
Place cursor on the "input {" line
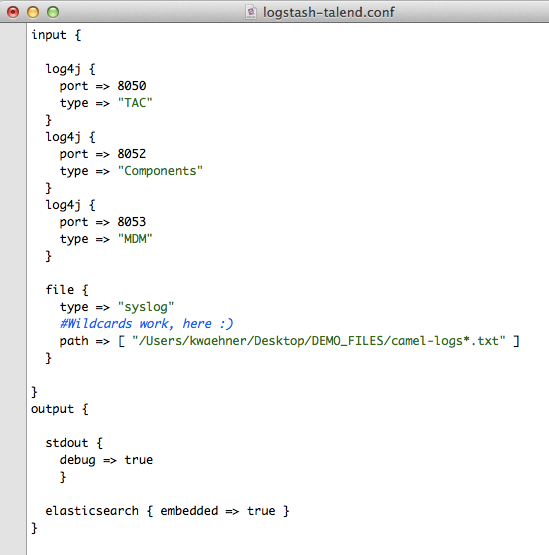click(56, 35)
